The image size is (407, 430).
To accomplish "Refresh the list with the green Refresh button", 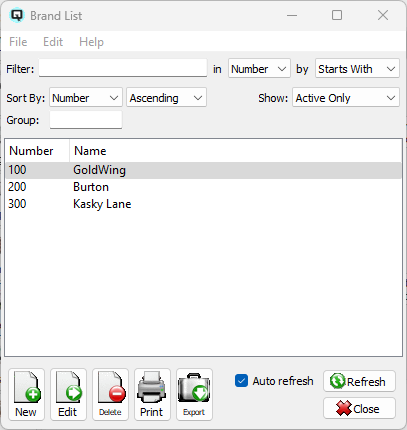I will coord(359,381).
